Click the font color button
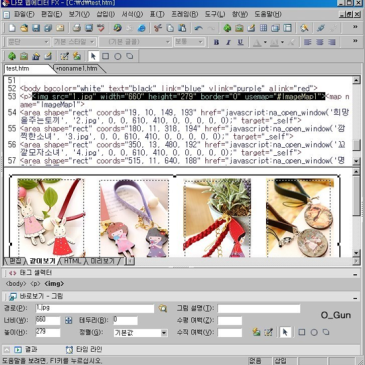Screen dimensions: 365x365 (257, 42)
